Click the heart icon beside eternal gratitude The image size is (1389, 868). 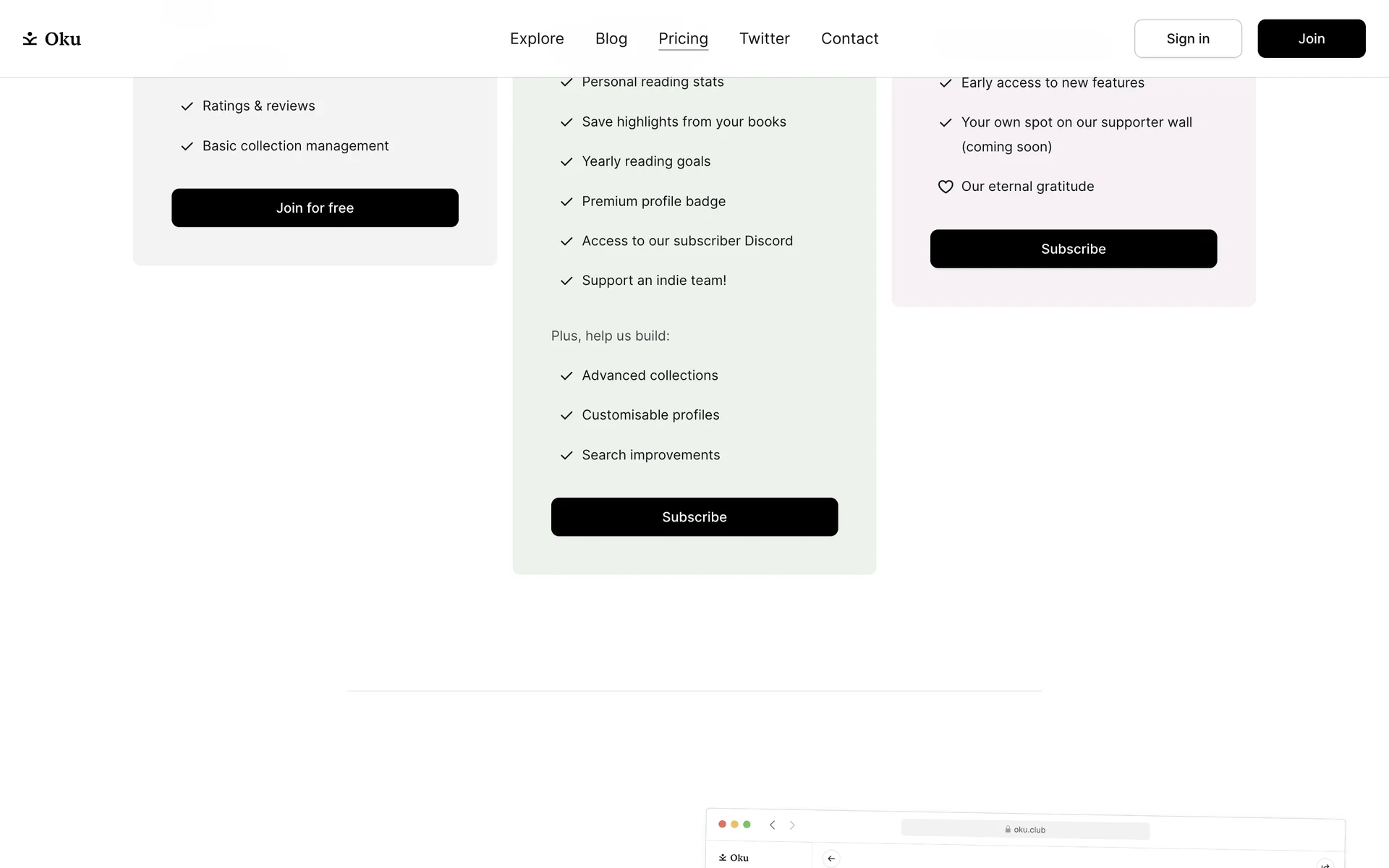946,187
